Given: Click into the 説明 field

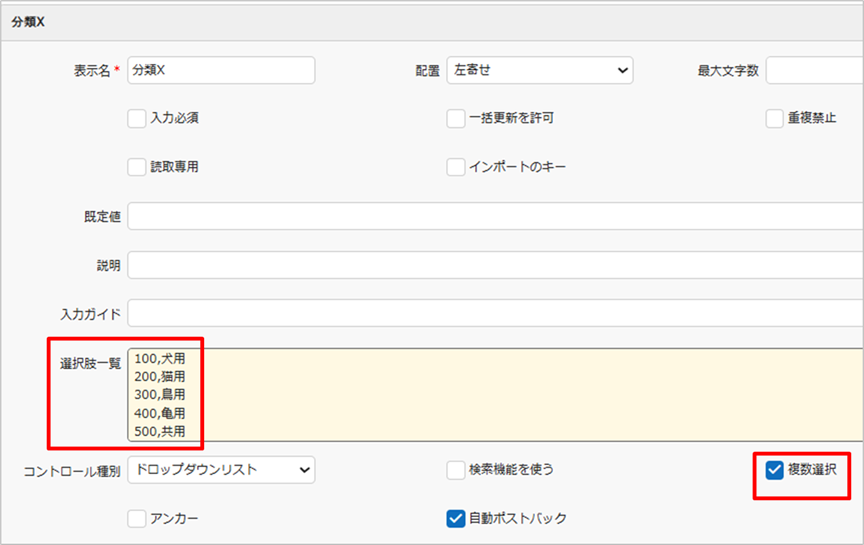Looking at the screenshot, I should tap(495, 265).
